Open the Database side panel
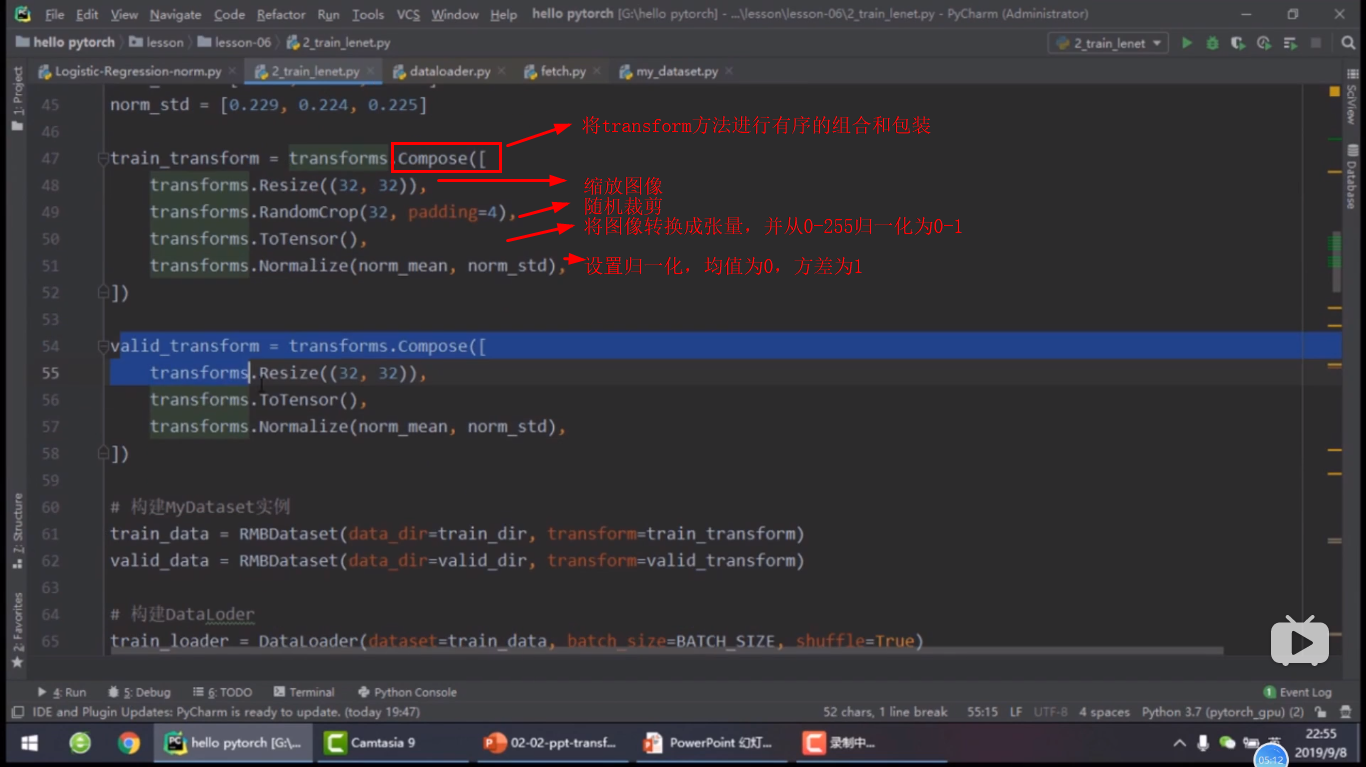 [x=1351, y=177]
